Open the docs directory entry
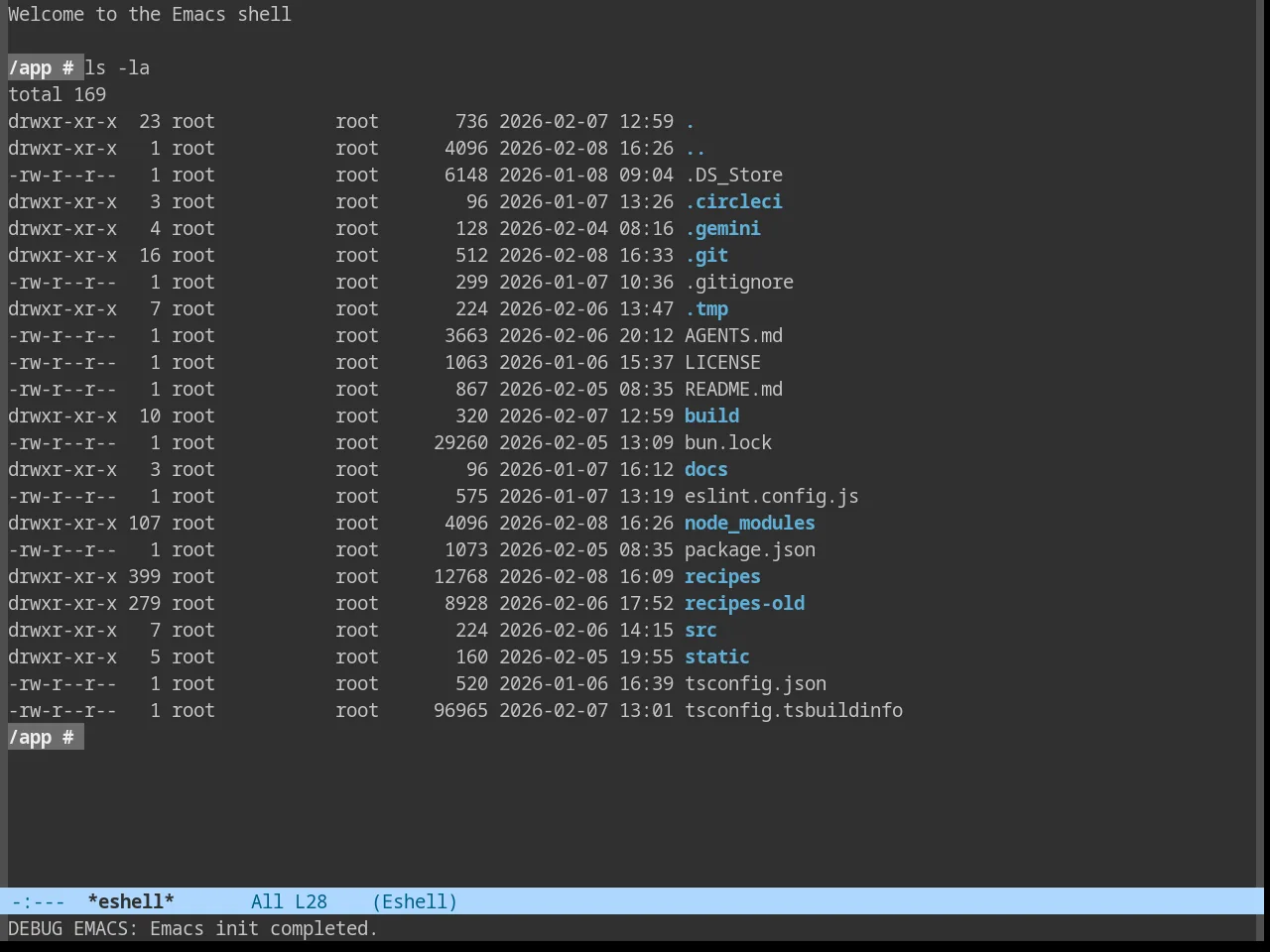This screenshot has height=952, width=1270. coord(706,469)
